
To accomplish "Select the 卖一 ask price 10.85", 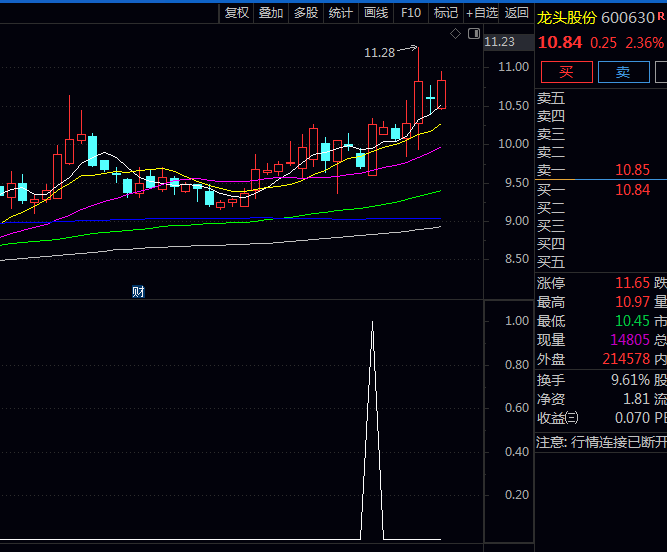I will 633,170.
